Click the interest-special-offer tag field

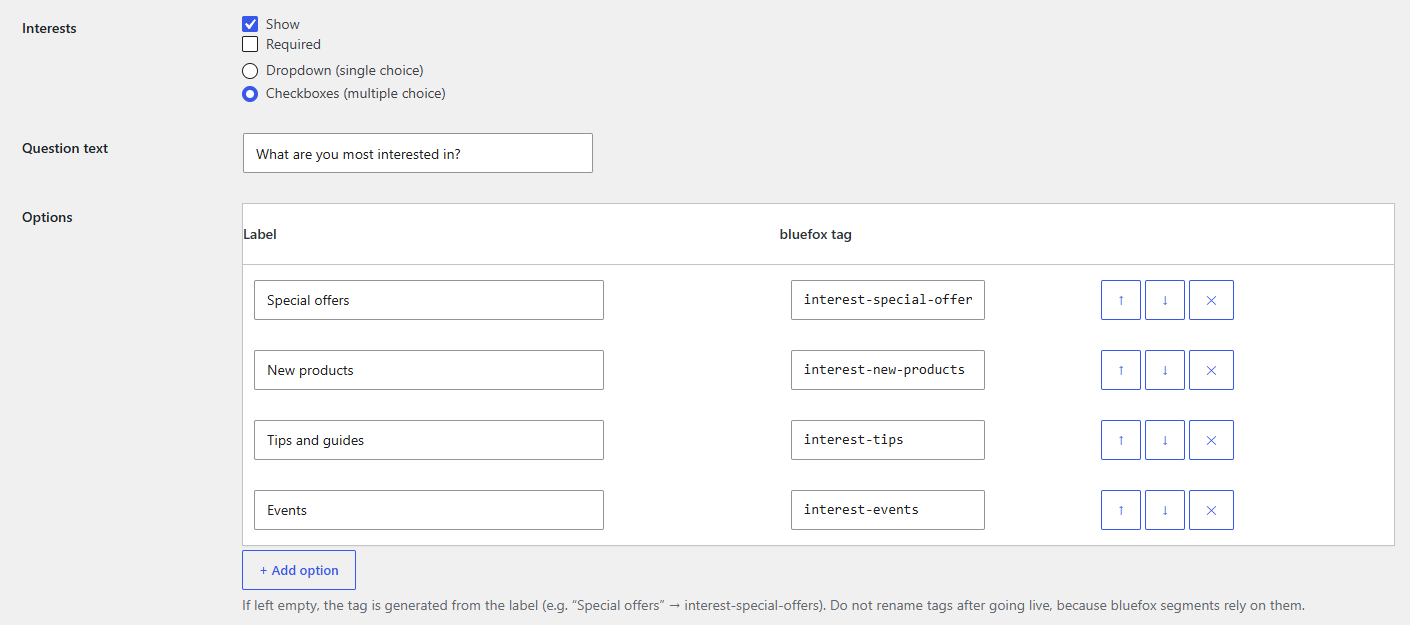click(x=888, y=300)
